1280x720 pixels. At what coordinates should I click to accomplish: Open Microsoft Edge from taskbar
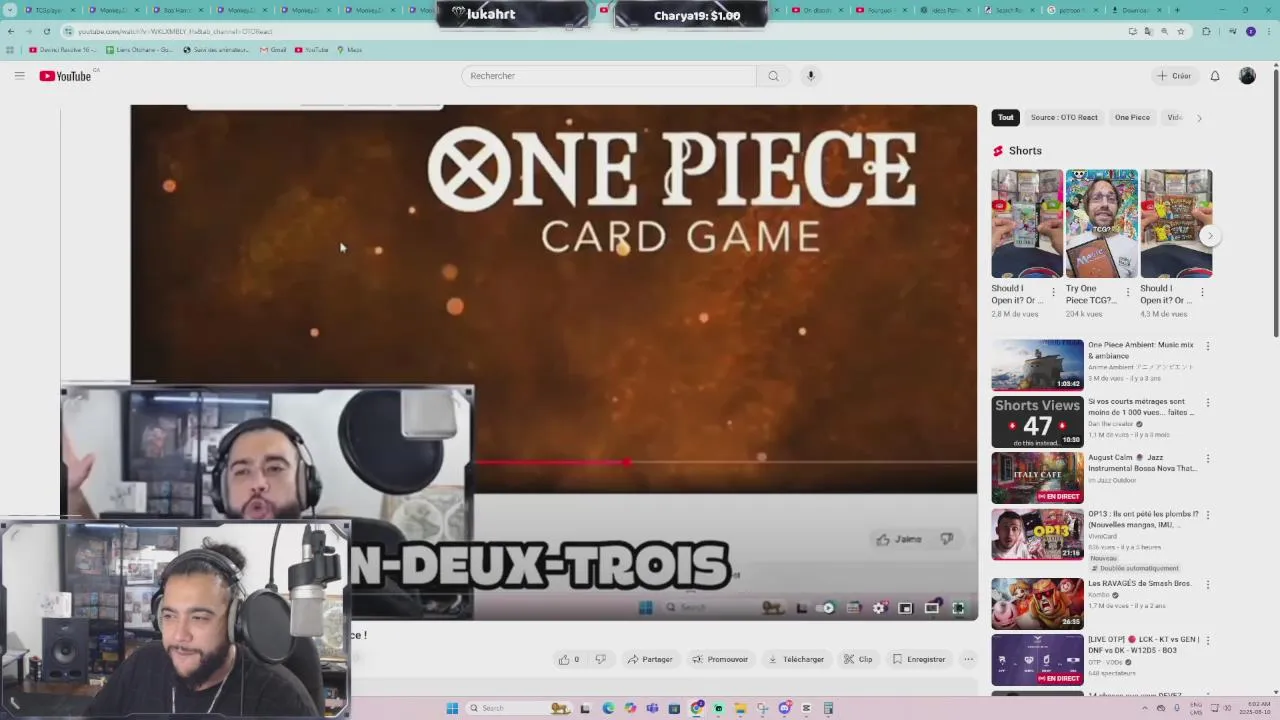(x=608, y=708)
